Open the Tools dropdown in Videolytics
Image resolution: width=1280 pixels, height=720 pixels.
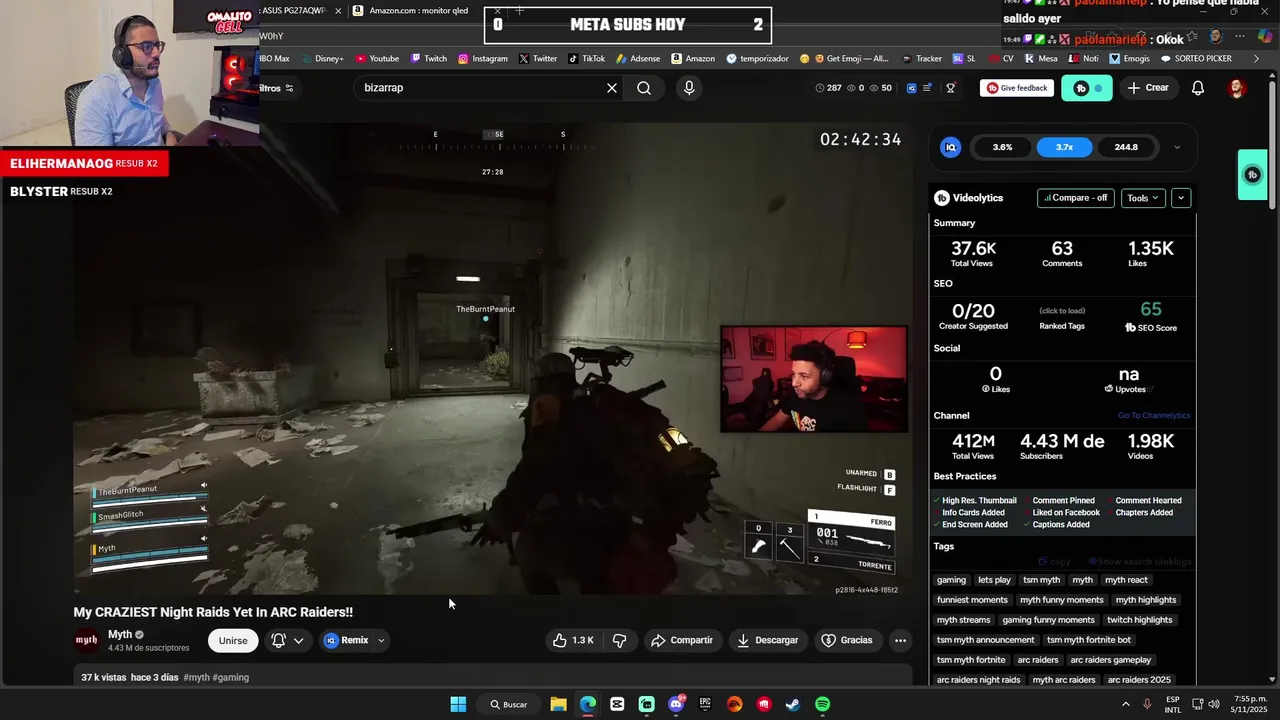click(1142, 198)
